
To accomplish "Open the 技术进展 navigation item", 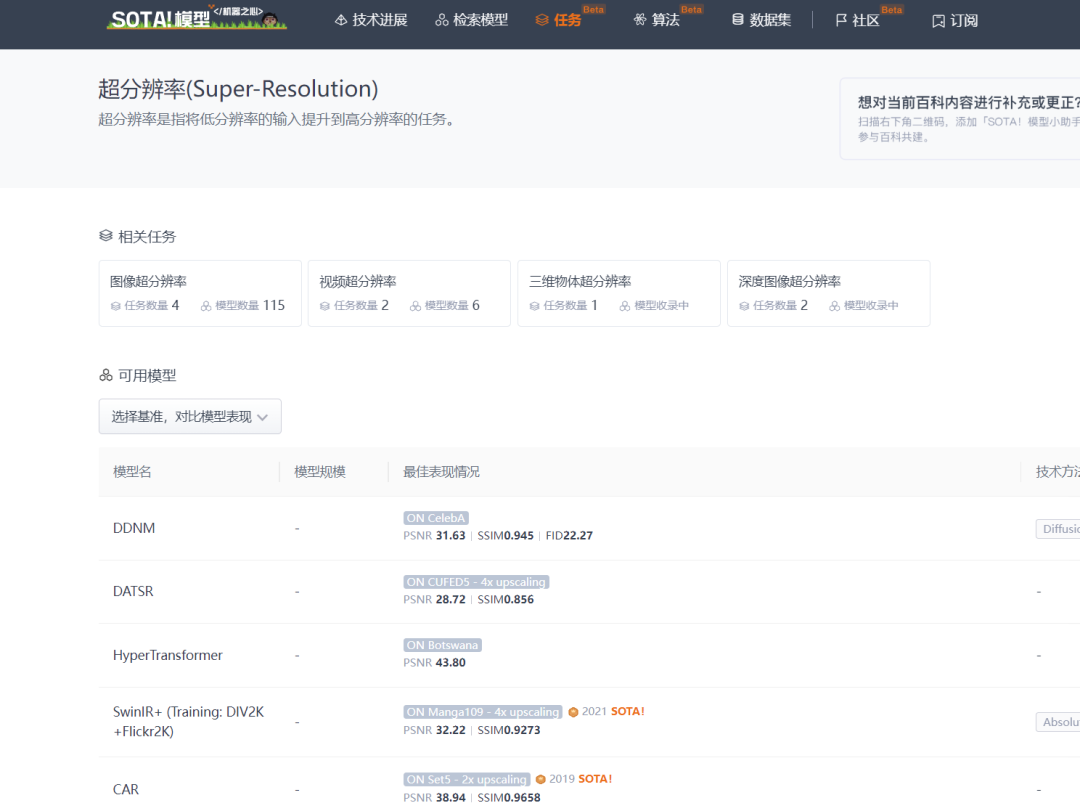I will click(x=371, y=20).
